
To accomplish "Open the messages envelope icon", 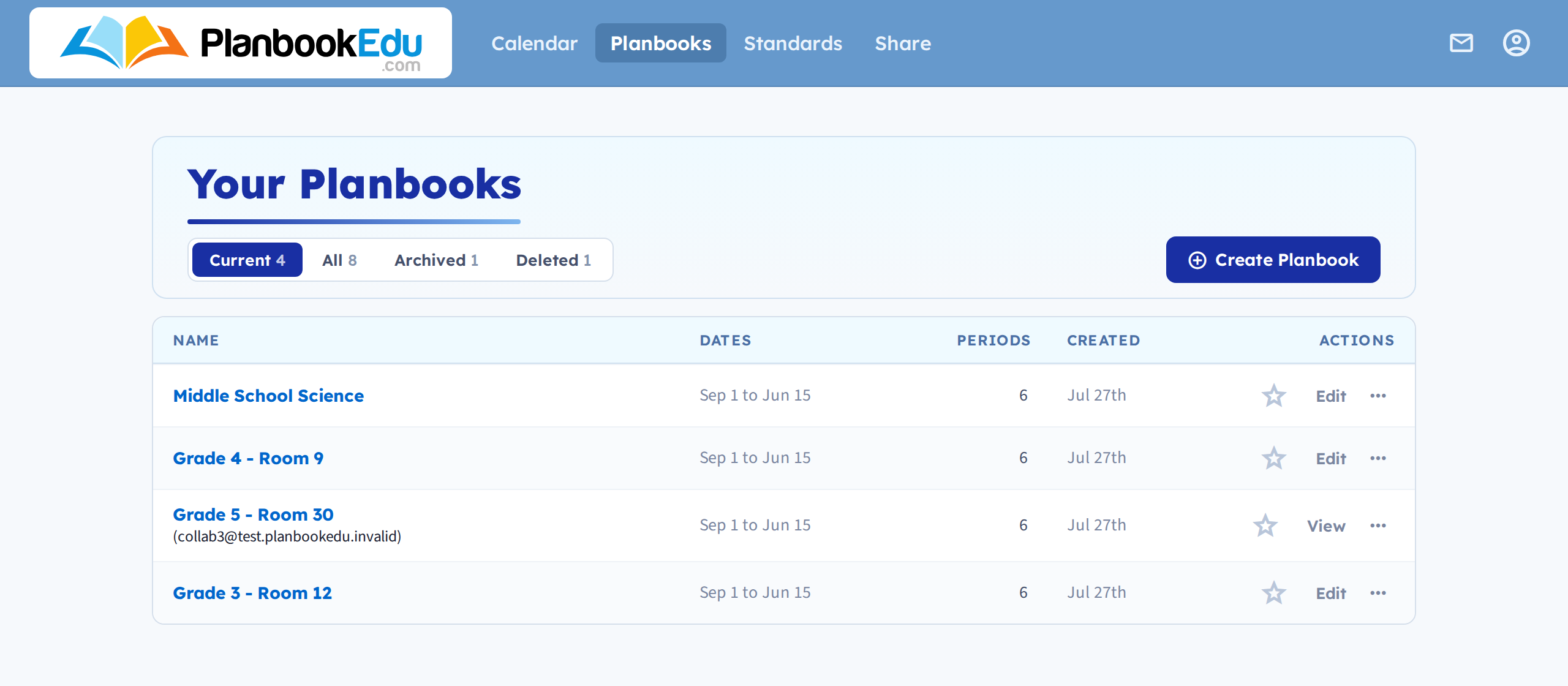I will coord(1461,43).
